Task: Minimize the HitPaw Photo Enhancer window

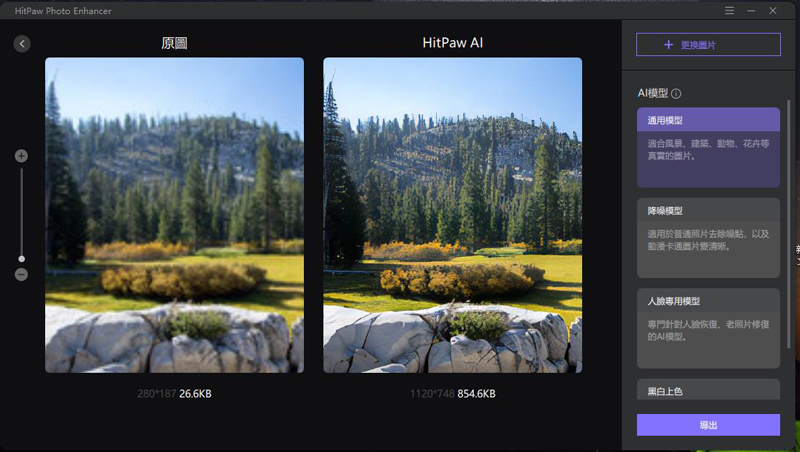Action: [751, 11]
